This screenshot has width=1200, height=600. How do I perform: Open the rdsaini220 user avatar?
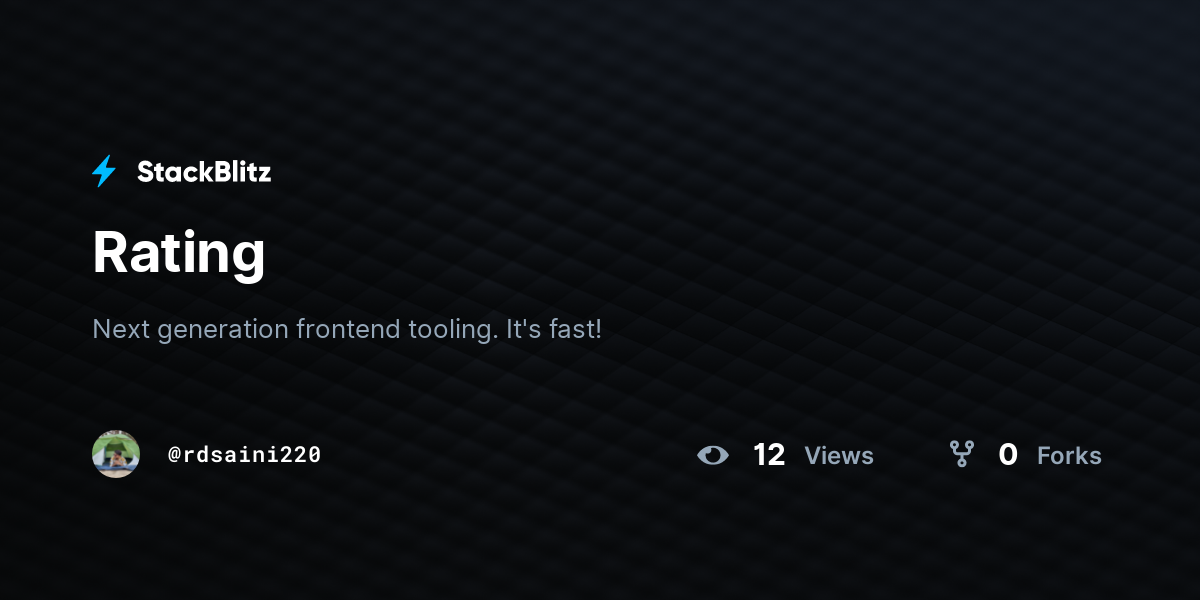coord(116,454)
